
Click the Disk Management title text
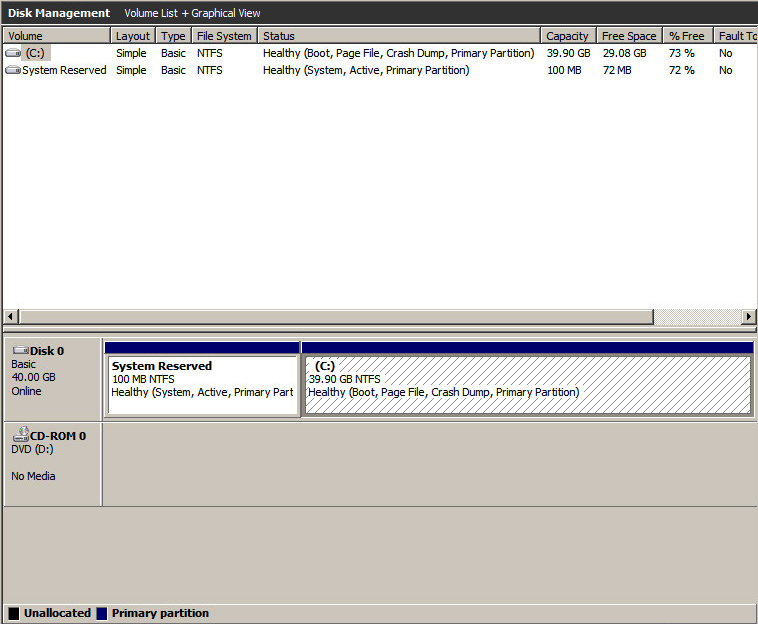point(59,13)
